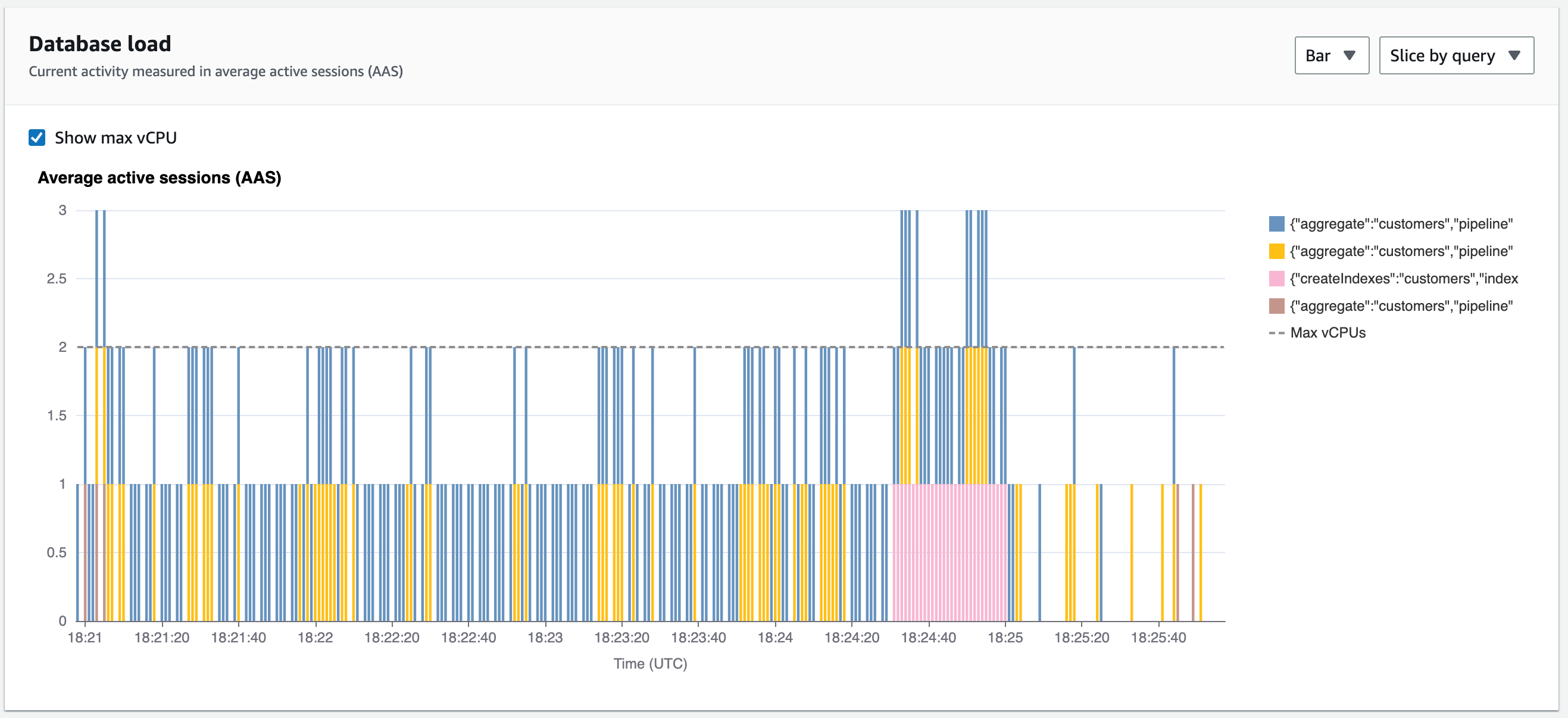
Task: Click the 18:22 time axis label
Action: pos(316,638)
